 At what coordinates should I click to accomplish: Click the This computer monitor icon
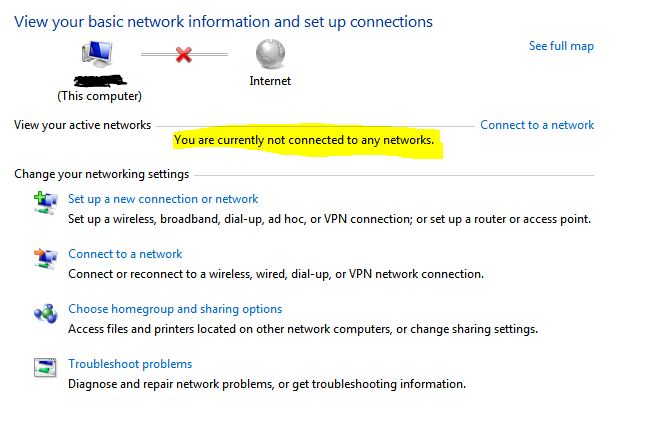[x=97, y=54]
